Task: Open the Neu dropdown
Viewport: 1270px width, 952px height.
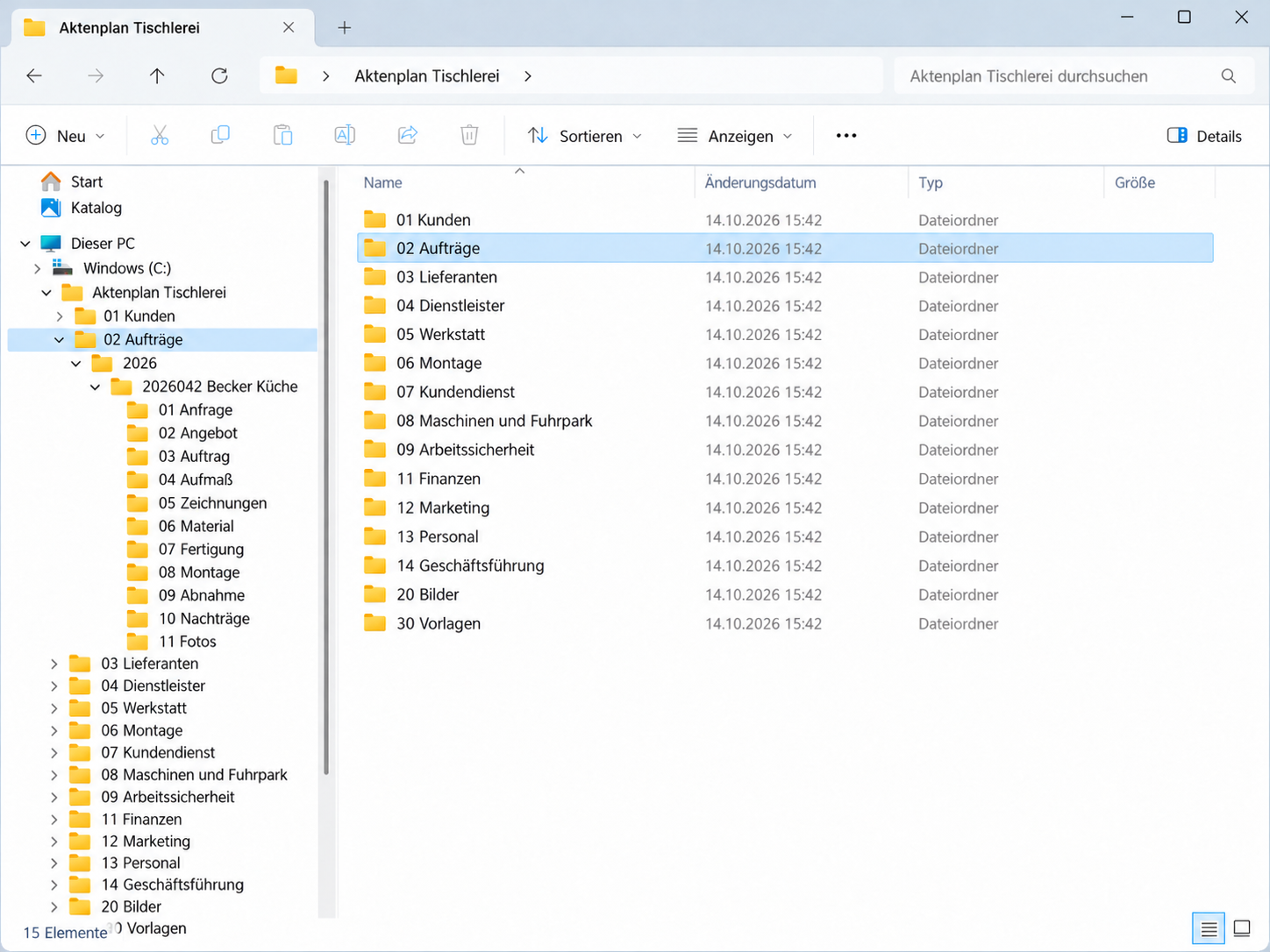Action: pyautogui.click(x=66, y=136)
